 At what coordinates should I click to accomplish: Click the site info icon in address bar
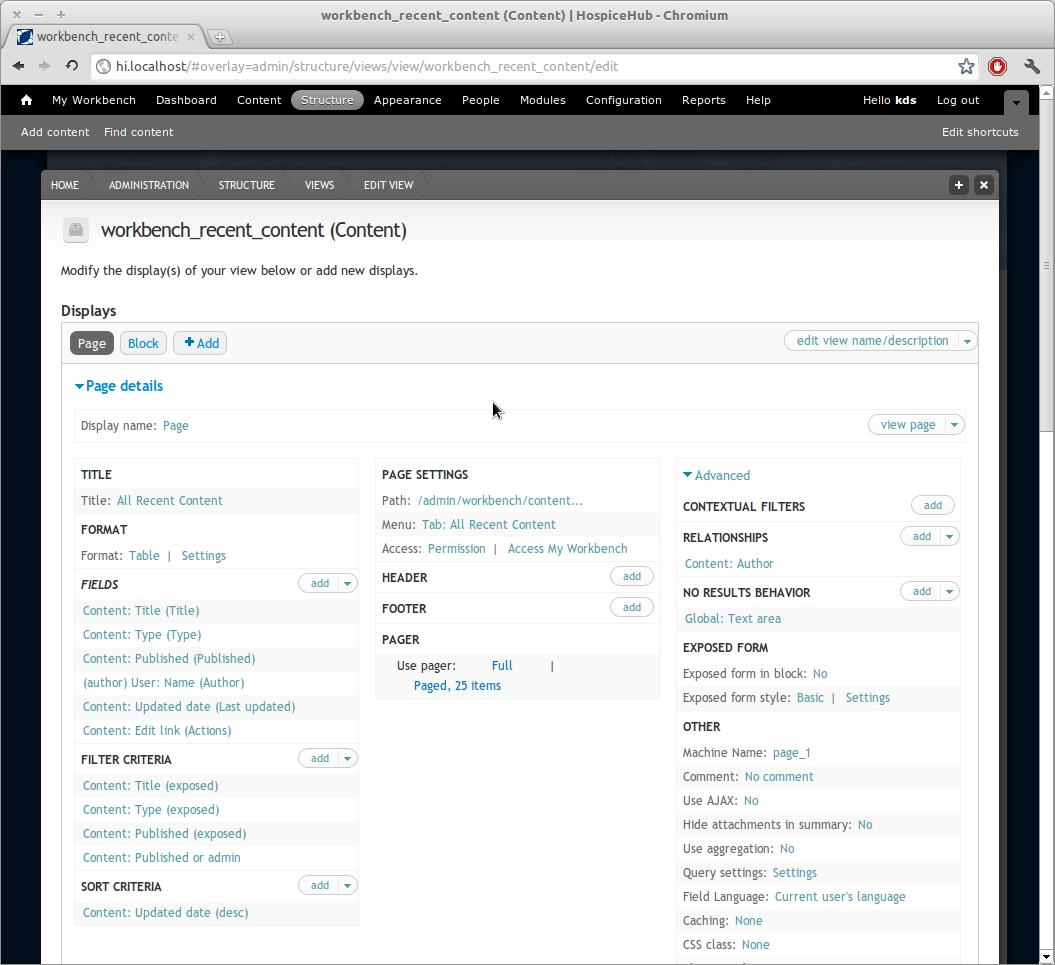coord(103,66)
